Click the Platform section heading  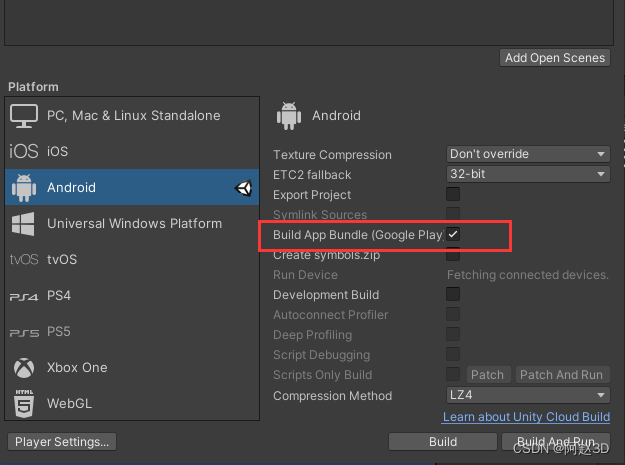[x=33, y=86]
